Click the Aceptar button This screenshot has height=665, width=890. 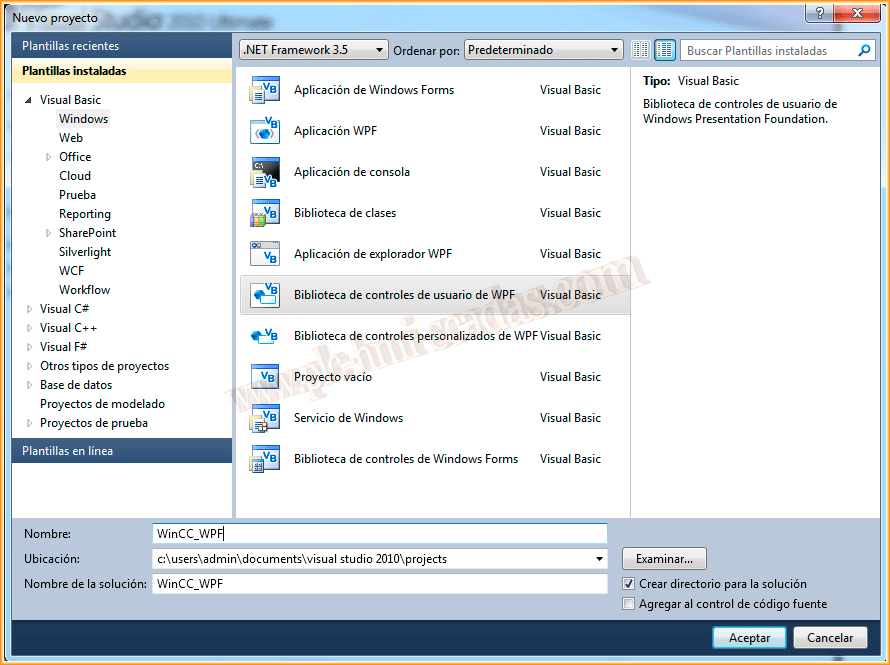[749, 637]
